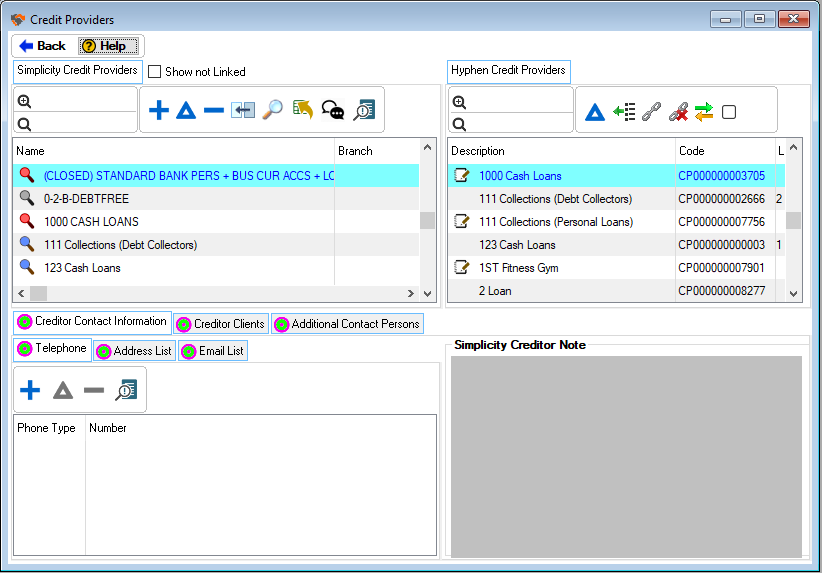The width and height of the screenshot is (822, 573).
Task: Click the green and orange swap arrows icon
Action: point(704,112)
